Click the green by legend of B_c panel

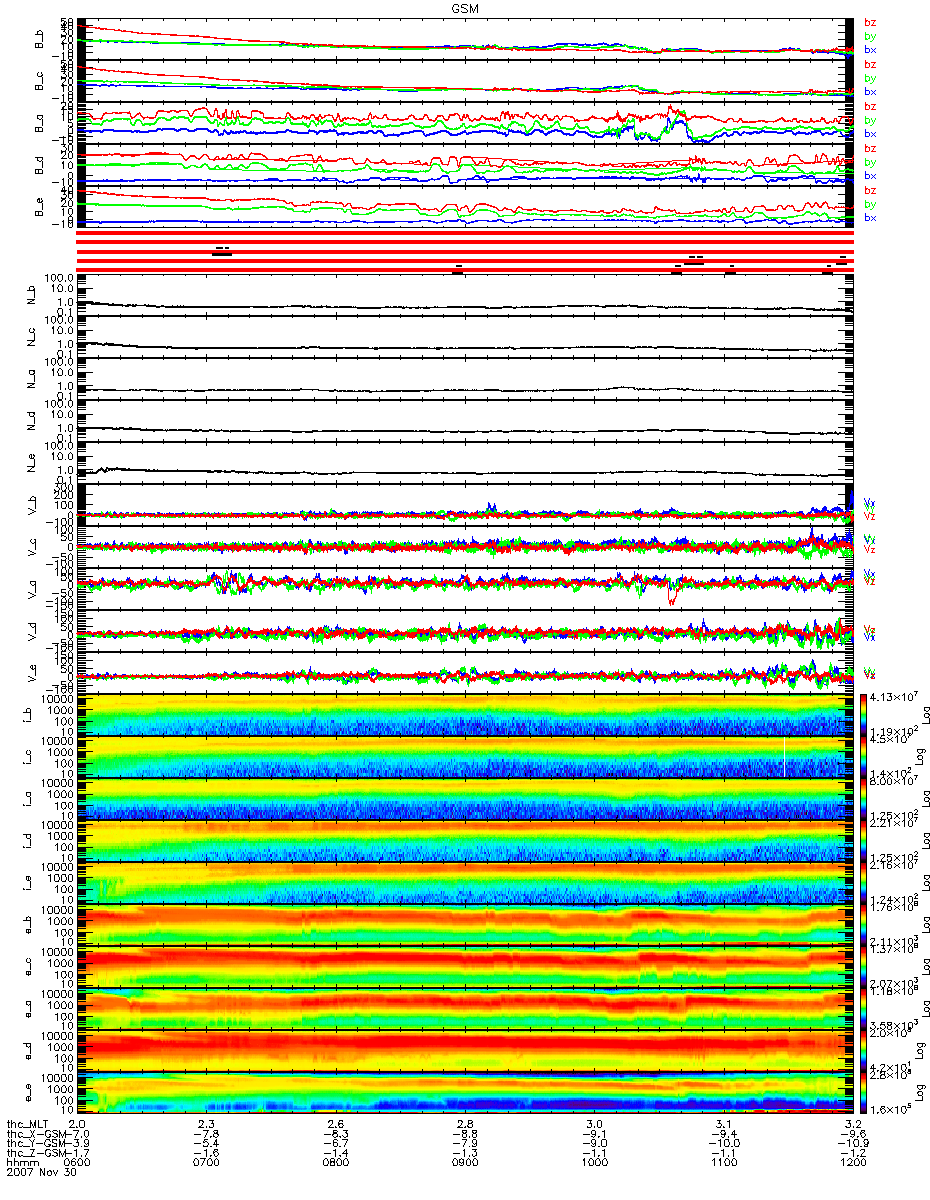pyautogui.click(x=870, y=78)
